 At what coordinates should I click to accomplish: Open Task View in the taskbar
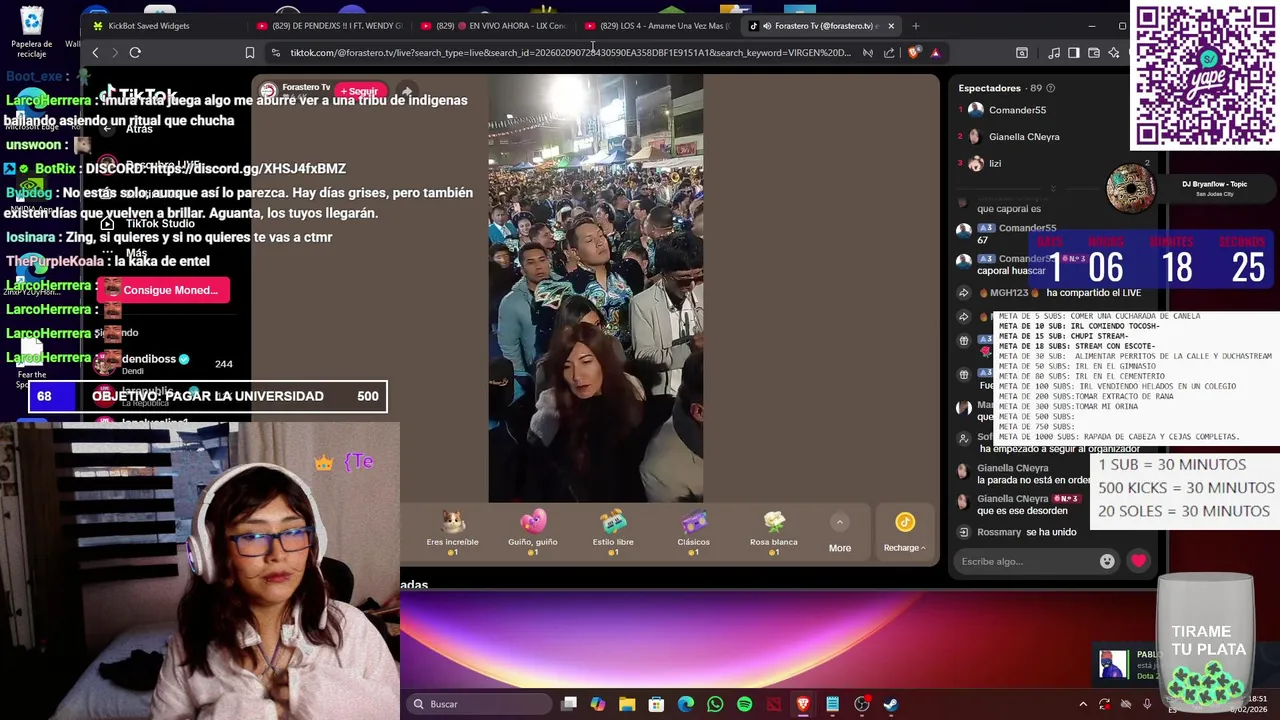569,704
